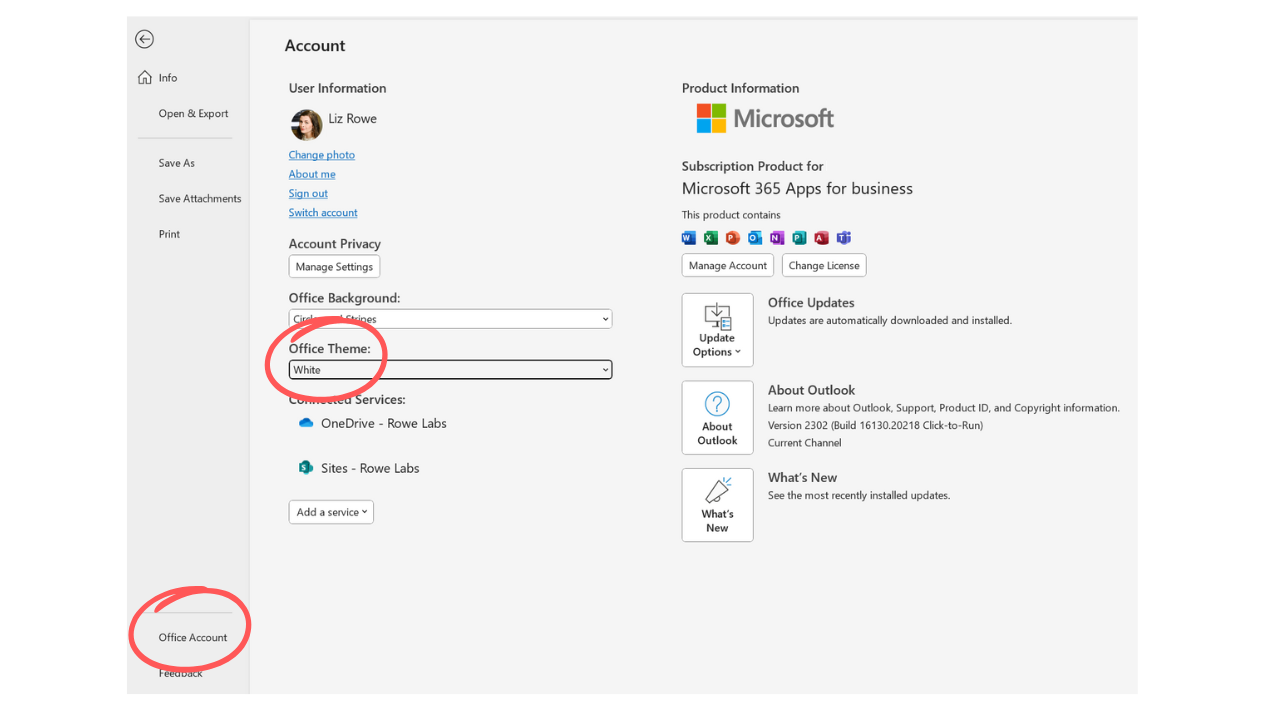Image resolution: width=1280 pixels, height=720 pixels.
Task: Click the What's New button
Action: tap(717, 505)
